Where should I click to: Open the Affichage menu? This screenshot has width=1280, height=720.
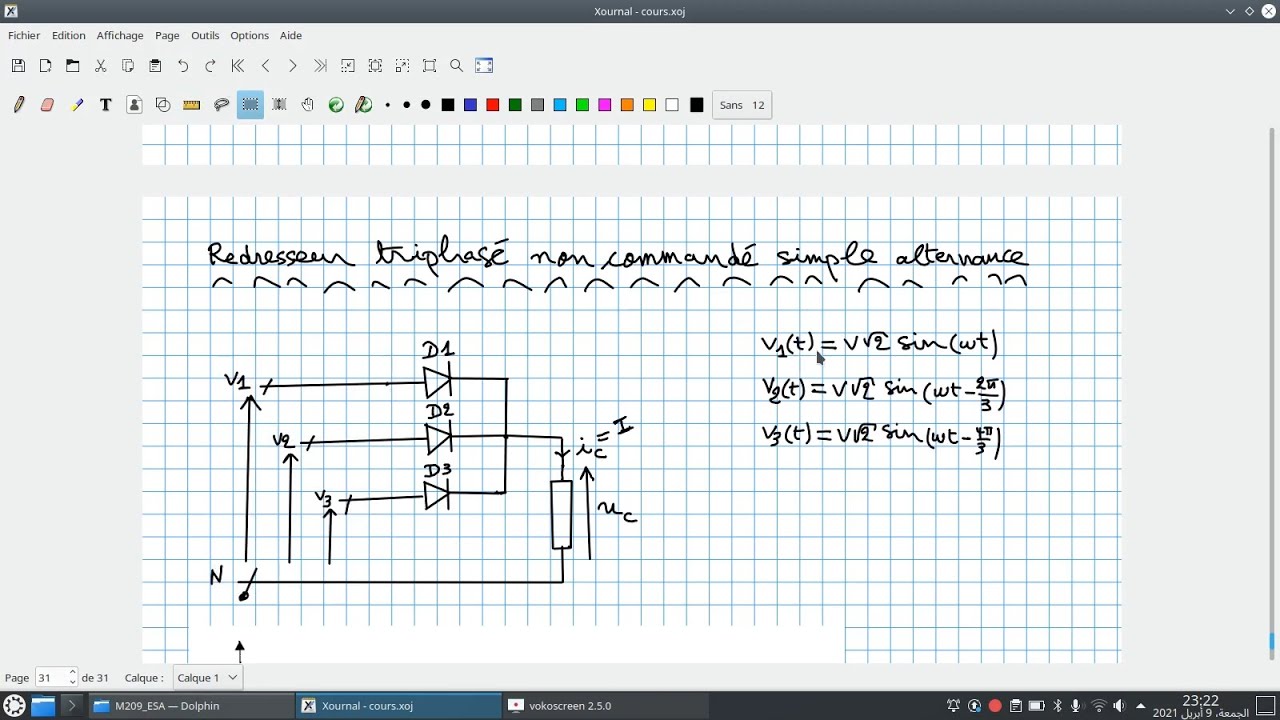click(120, 35)
